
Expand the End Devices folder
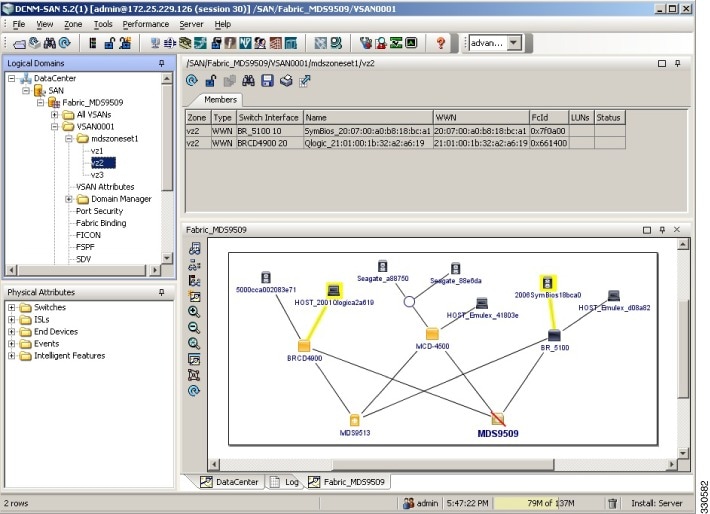click(x=11, y=331)
